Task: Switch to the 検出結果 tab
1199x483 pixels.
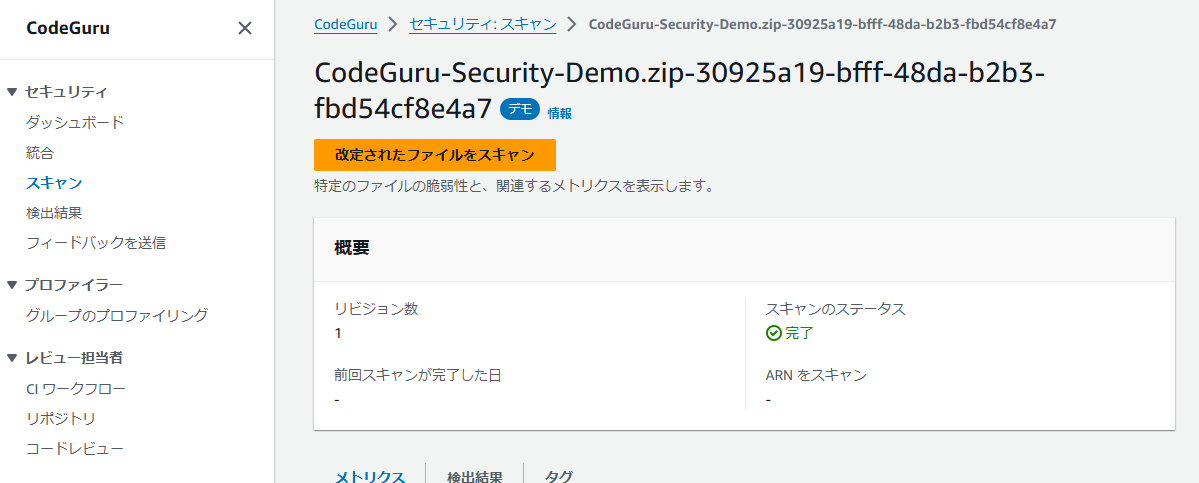Action: (475, 477)
